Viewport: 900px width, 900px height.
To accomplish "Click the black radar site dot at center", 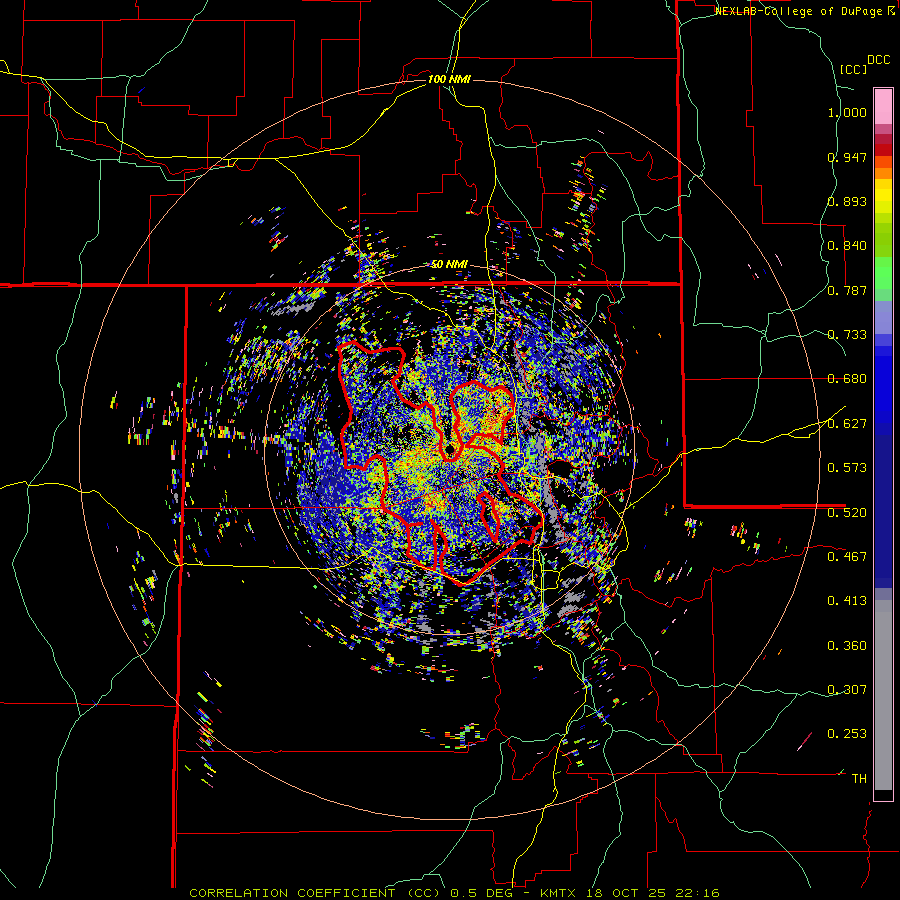I will (x=451, y=448).
